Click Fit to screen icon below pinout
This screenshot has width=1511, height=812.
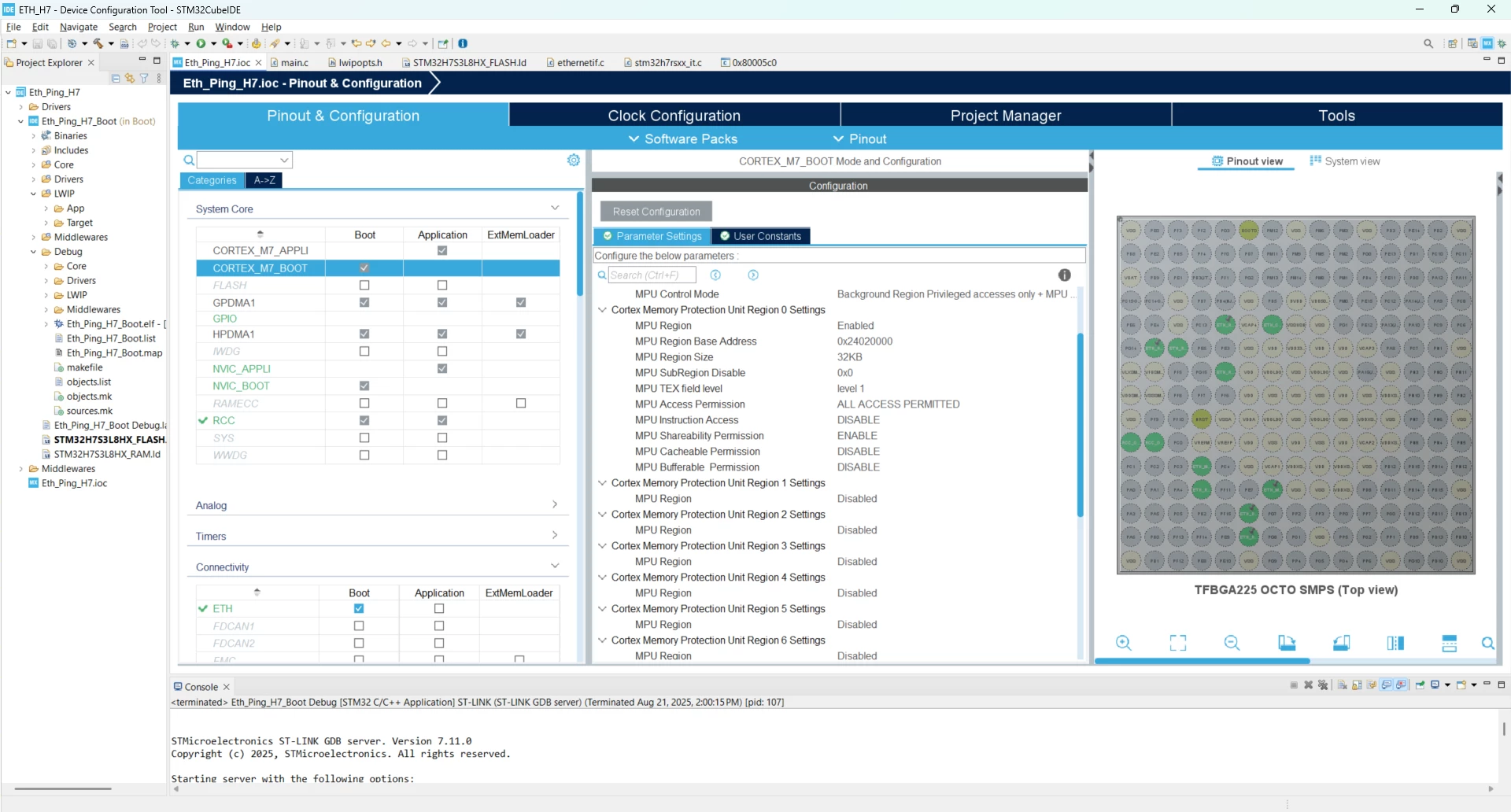1178,643
